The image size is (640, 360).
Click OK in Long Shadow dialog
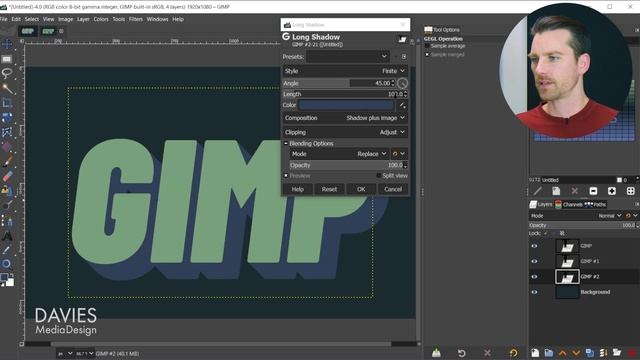coord(361,189)
